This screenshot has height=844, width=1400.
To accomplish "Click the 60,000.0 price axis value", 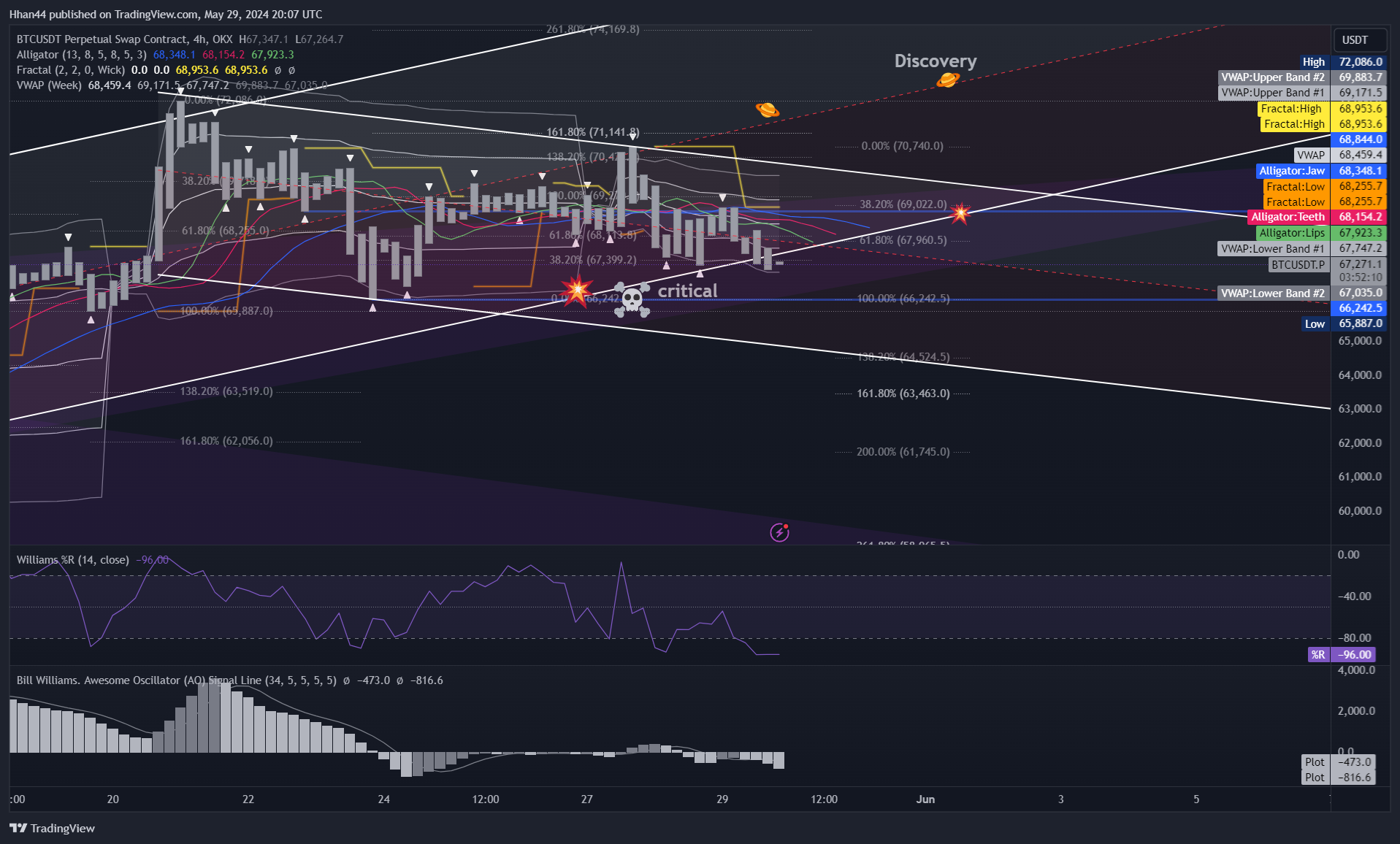I will coord(1360,511).
